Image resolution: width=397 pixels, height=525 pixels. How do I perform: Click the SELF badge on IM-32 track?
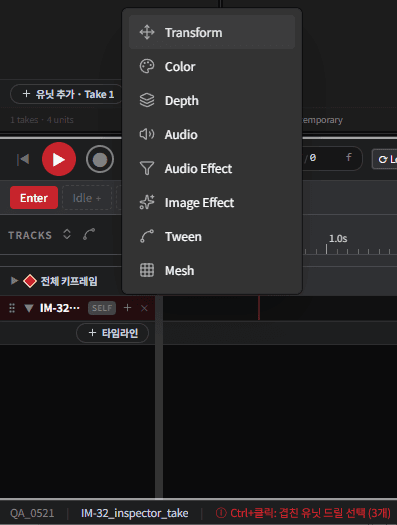102,308
